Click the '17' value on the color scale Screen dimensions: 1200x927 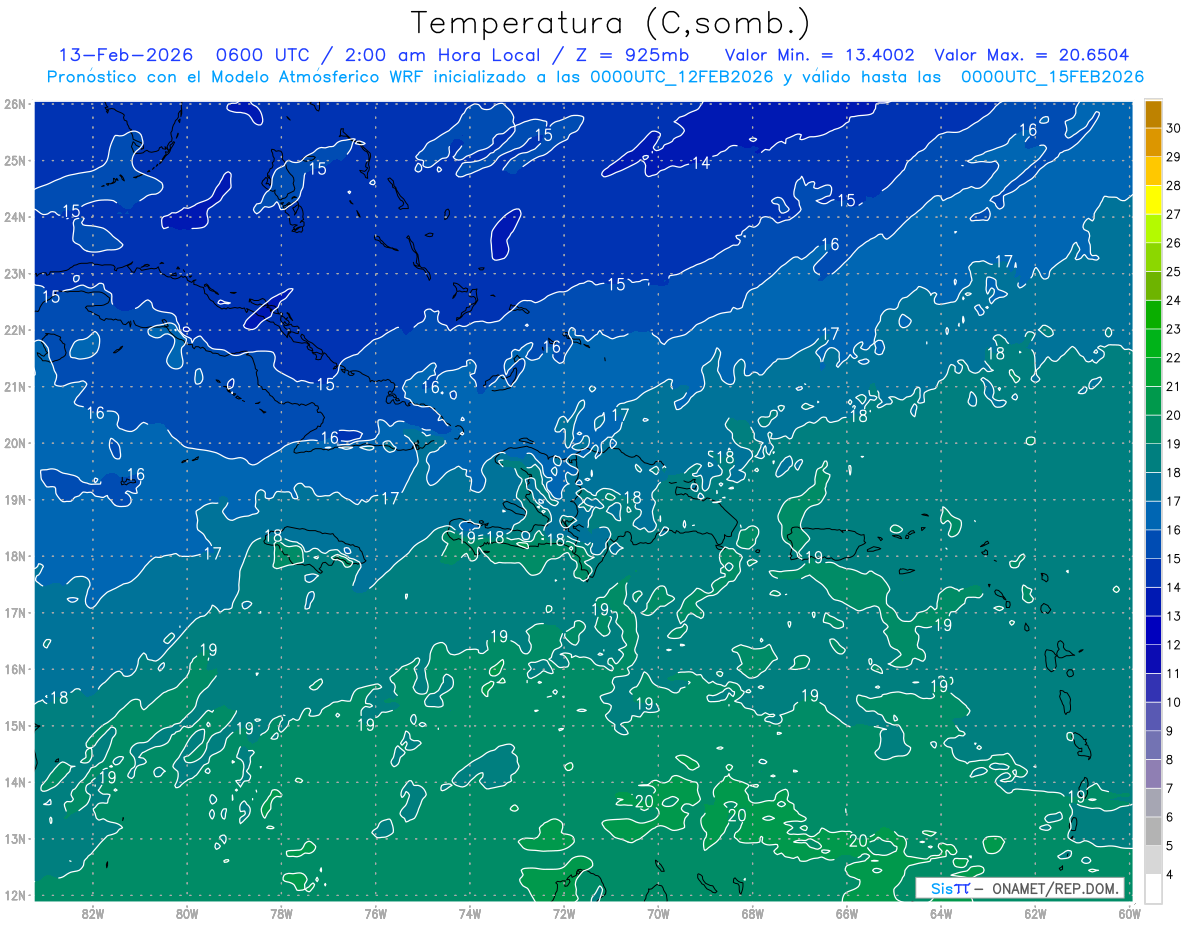click(x=1174, y=501)
